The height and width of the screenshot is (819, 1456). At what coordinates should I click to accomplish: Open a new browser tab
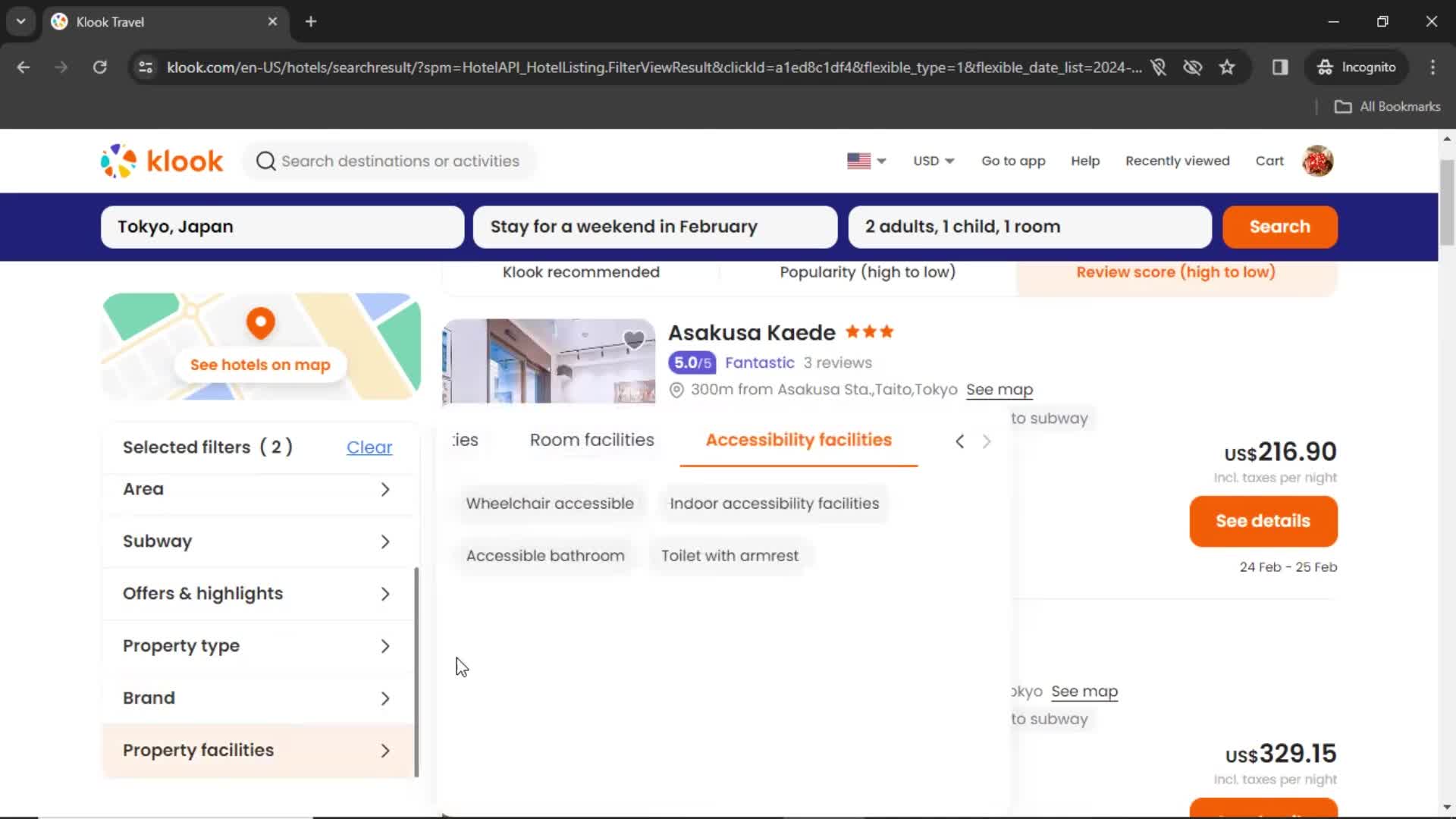click(311, 22)
